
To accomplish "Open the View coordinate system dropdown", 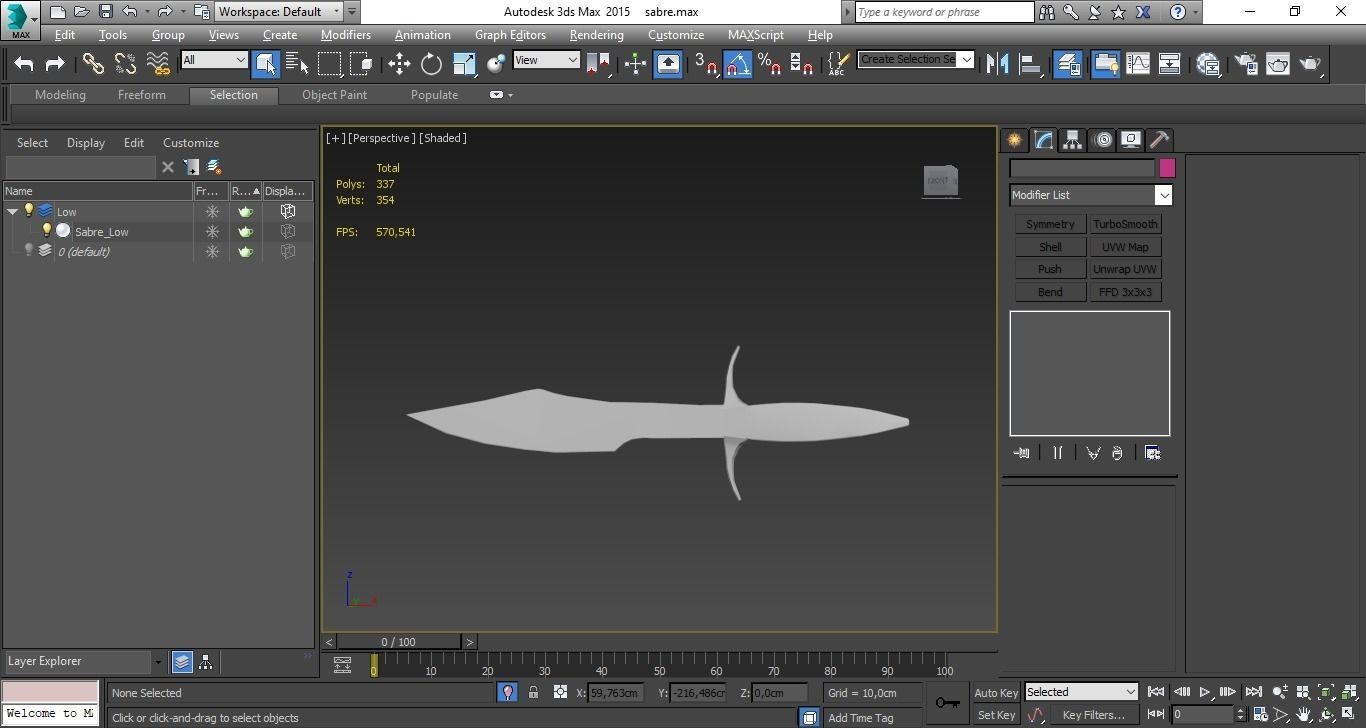I will [x=546, y=60].
